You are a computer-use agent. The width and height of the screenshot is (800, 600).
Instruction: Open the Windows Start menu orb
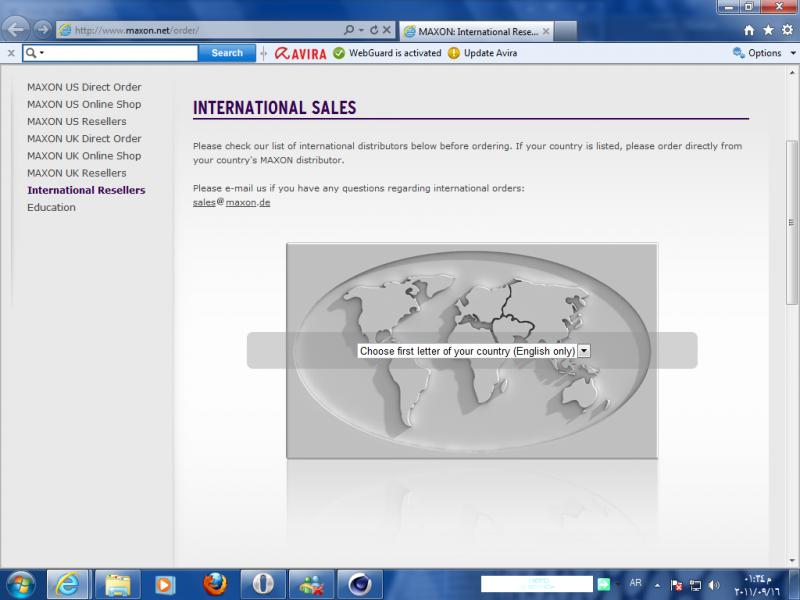(x=20, y=584)
